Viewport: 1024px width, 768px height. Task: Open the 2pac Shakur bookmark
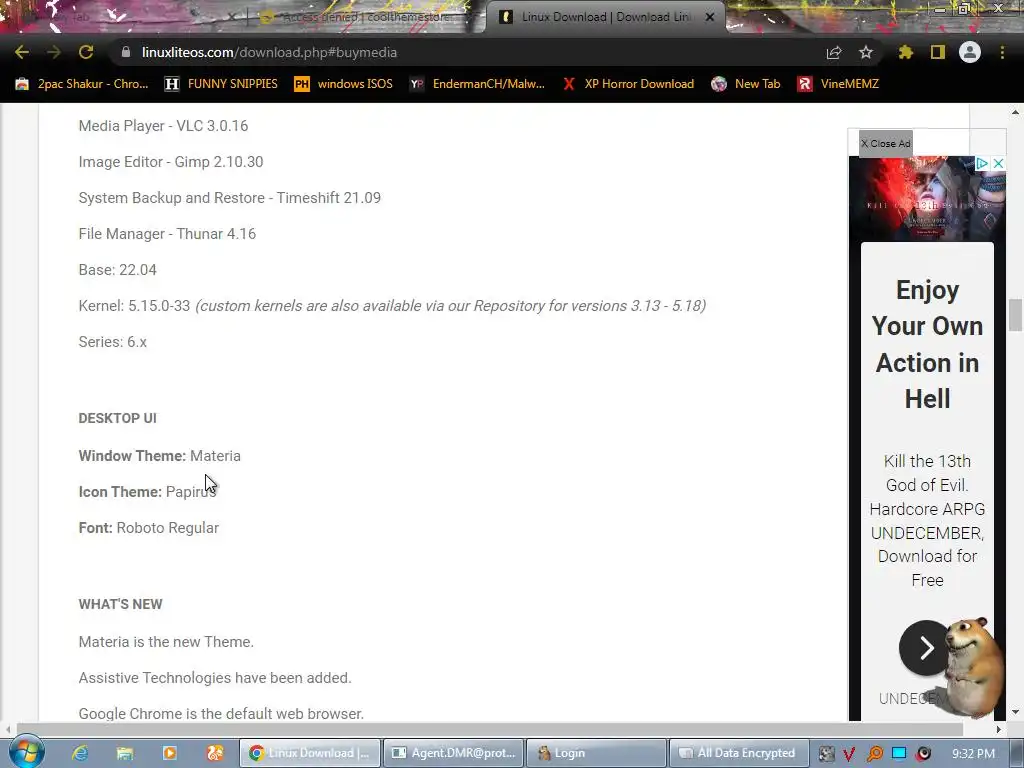(x=82, y=84)
